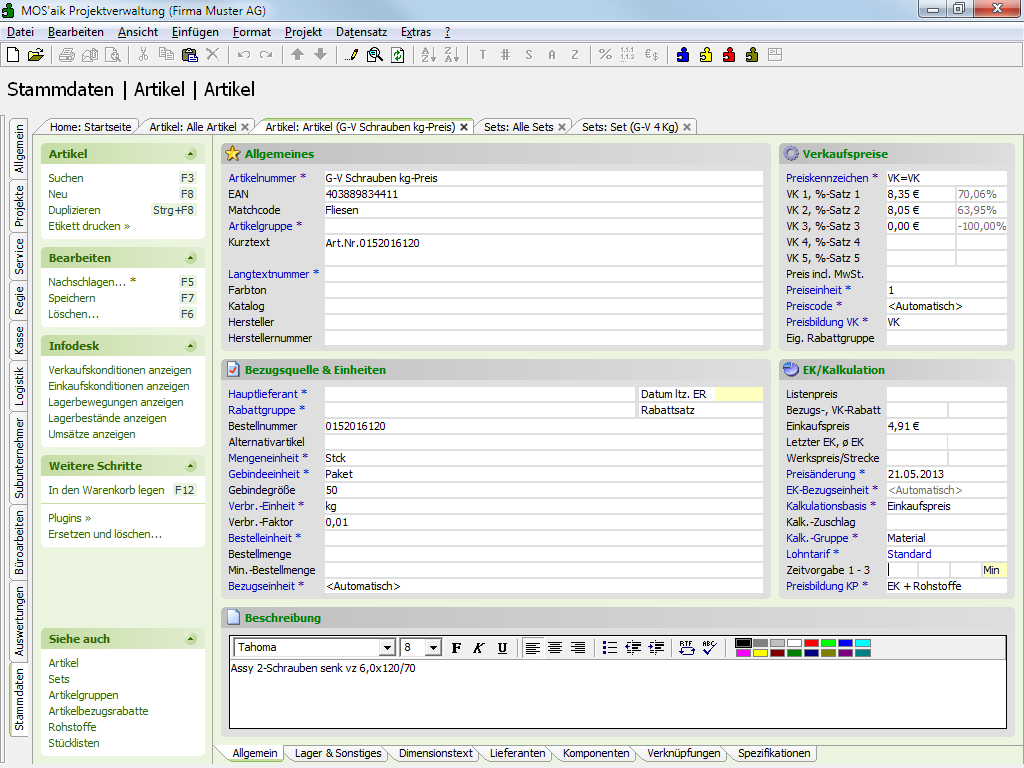1024x768 pixels.
Task: Set centered text alignment in description editor
Action: (x=555, y=648)
